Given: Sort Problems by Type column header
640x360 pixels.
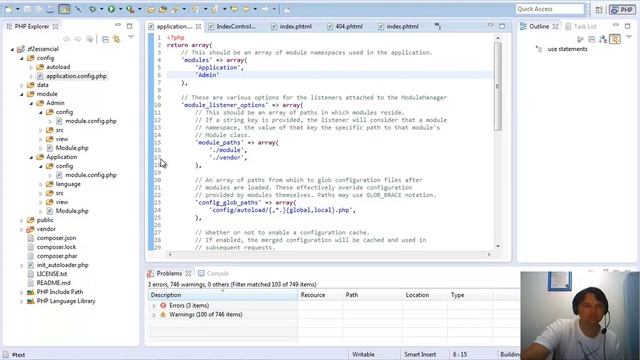Looking at the screenshot, I should (x=470, y=295).
